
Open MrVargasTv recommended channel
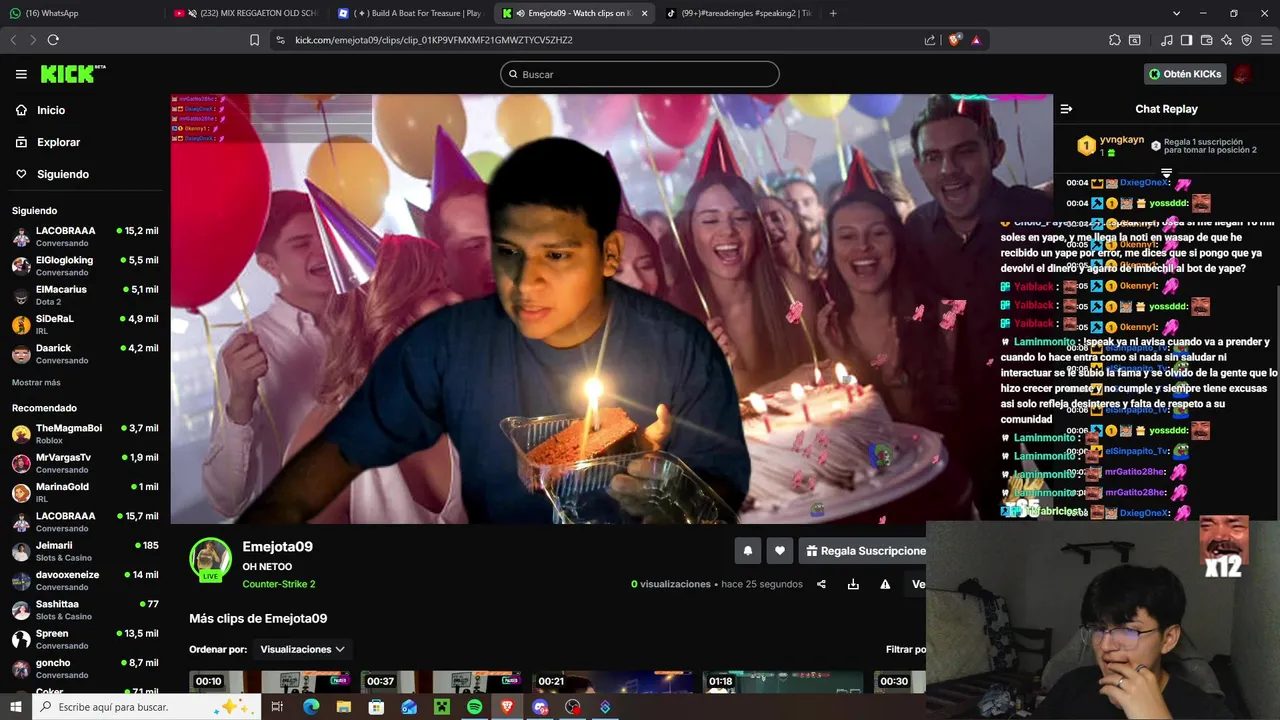coord(85,463)
